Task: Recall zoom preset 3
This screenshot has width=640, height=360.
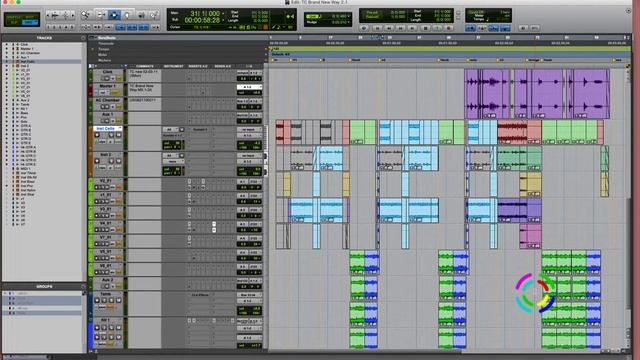Action: click(60, 27)
